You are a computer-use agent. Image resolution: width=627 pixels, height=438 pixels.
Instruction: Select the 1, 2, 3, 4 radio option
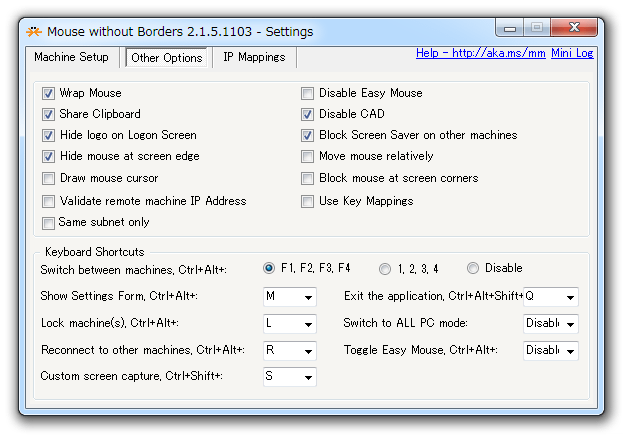click(385, 269)
